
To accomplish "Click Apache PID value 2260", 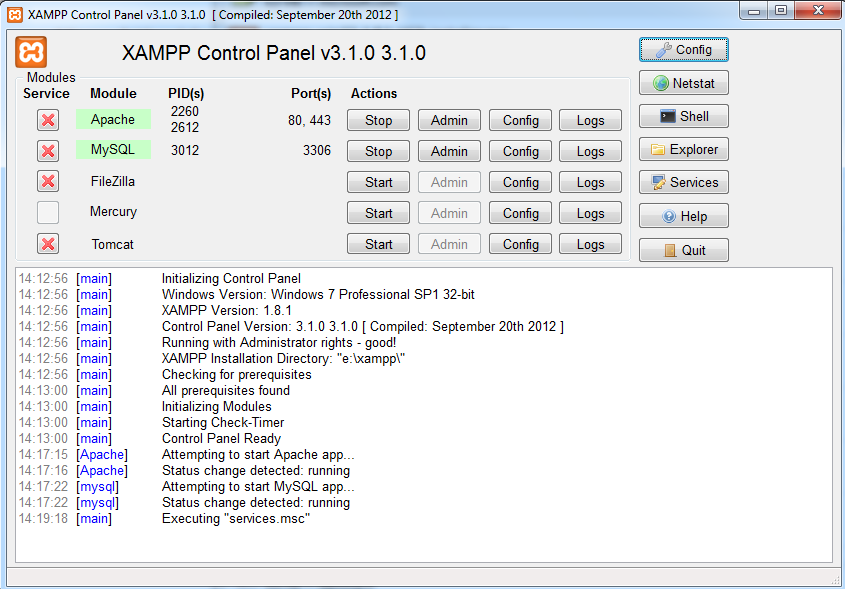I will point(185,112).
